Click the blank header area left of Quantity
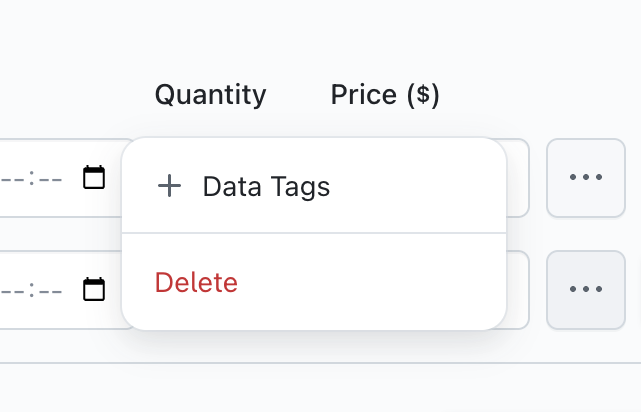Viewport: 641px width, 412px height. (70, 95)
